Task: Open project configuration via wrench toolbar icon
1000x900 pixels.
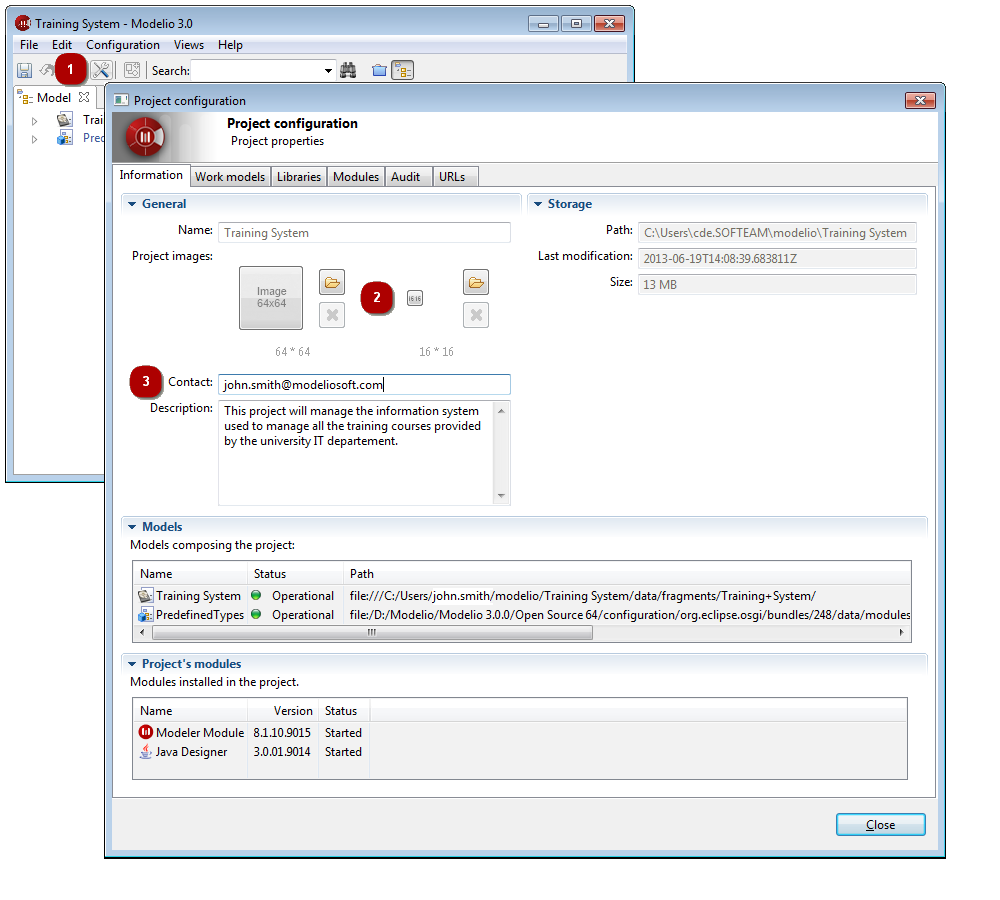Action: click(x=101, y=70)
